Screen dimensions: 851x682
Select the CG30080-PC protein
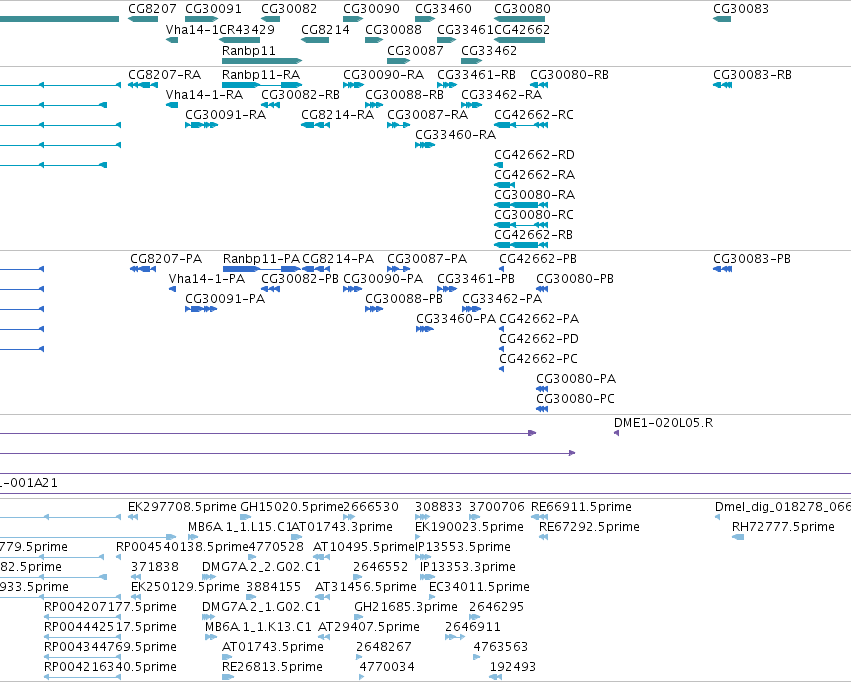click(542, 409)
